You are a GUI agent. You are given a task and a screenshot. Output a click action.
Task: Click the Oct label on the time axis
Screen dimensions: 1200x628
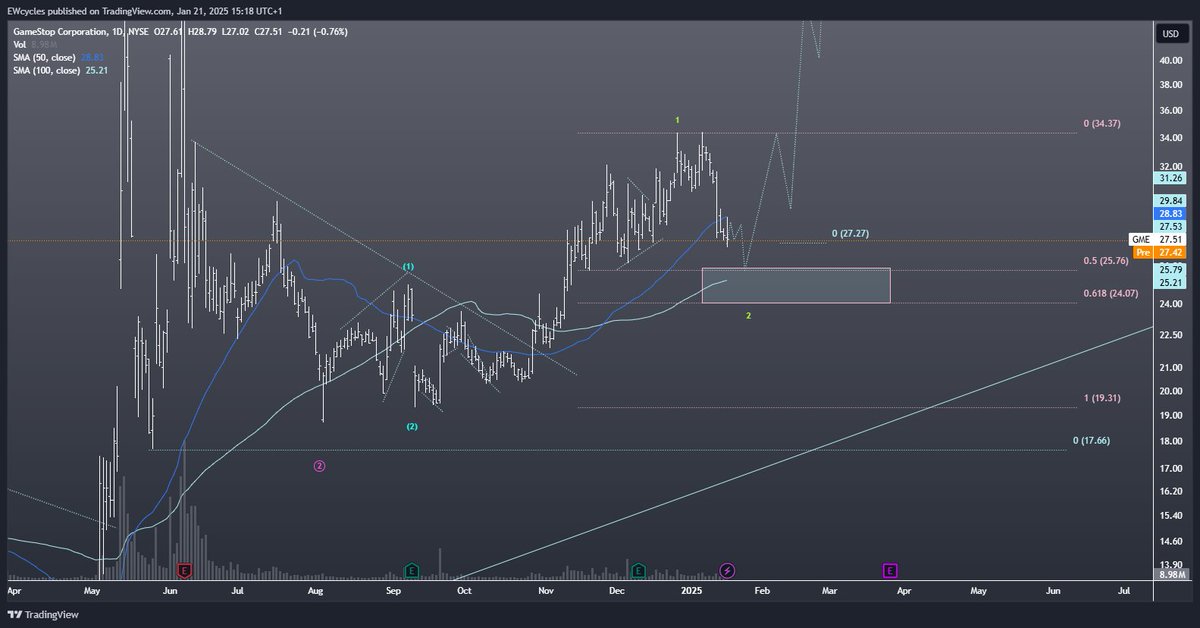pos(463,591)
